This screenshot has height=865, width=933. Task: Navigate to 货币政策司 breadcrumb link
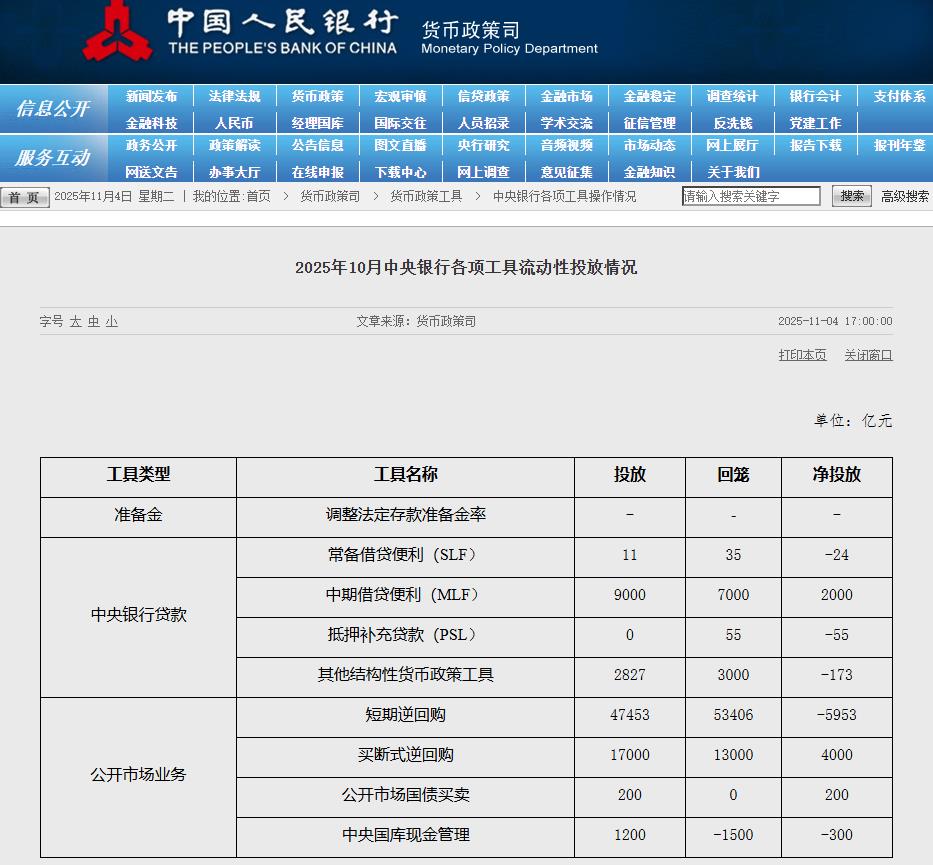click(329, 196)
